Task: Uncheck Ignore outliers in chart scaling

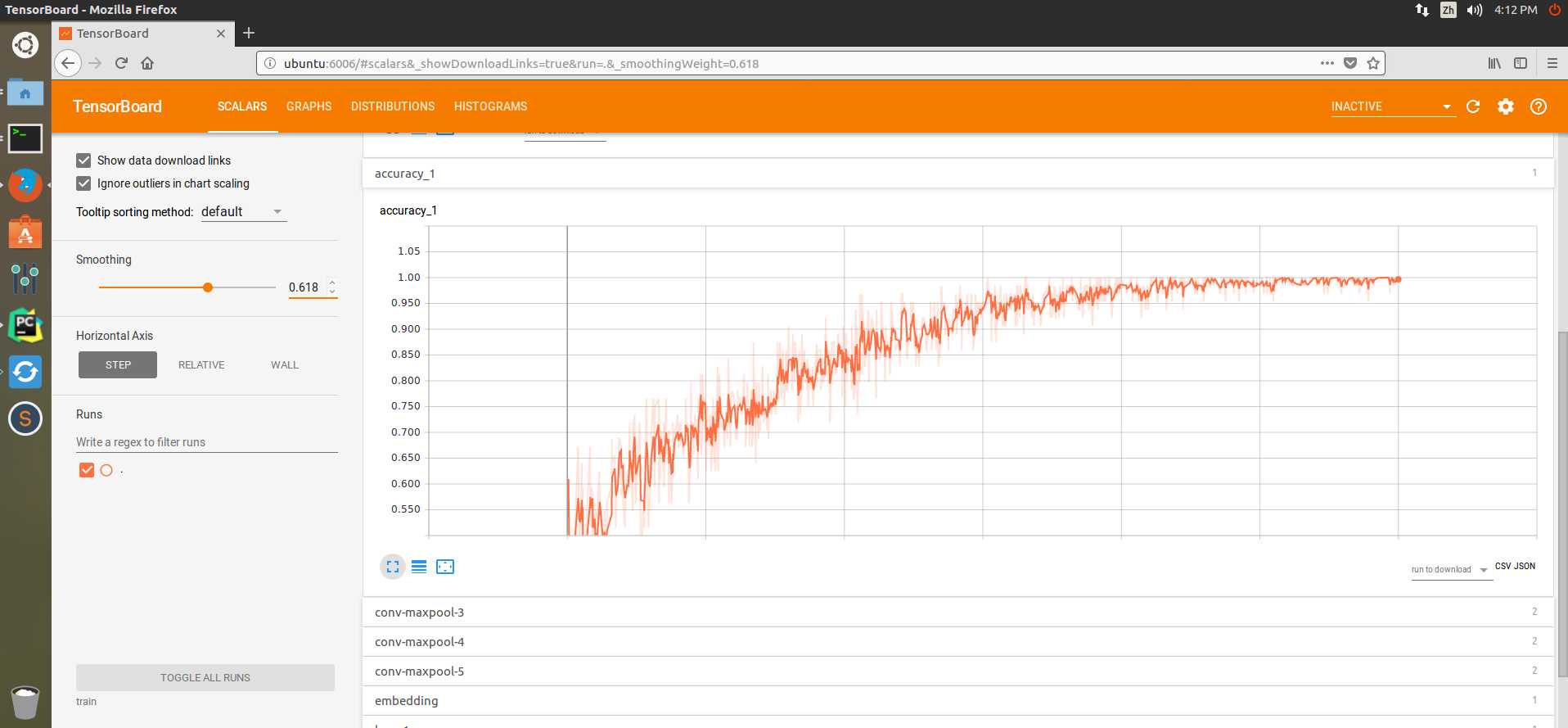Action: [x=83, y=183]
